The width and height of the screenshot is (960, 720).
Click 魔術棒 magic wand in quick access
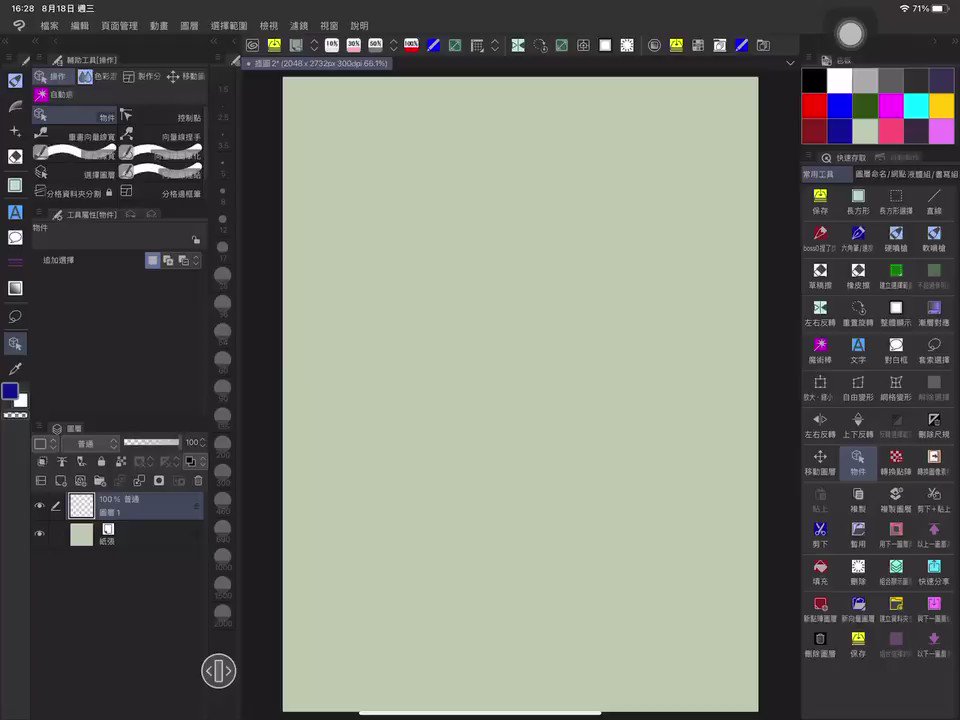click(820, 351)
